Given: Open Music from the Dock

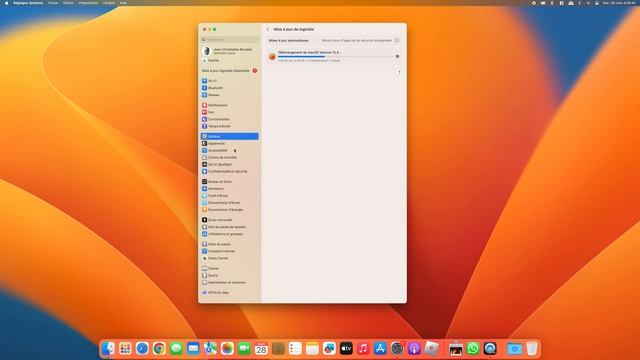Looking at the screenshot, I should (363, 349).
